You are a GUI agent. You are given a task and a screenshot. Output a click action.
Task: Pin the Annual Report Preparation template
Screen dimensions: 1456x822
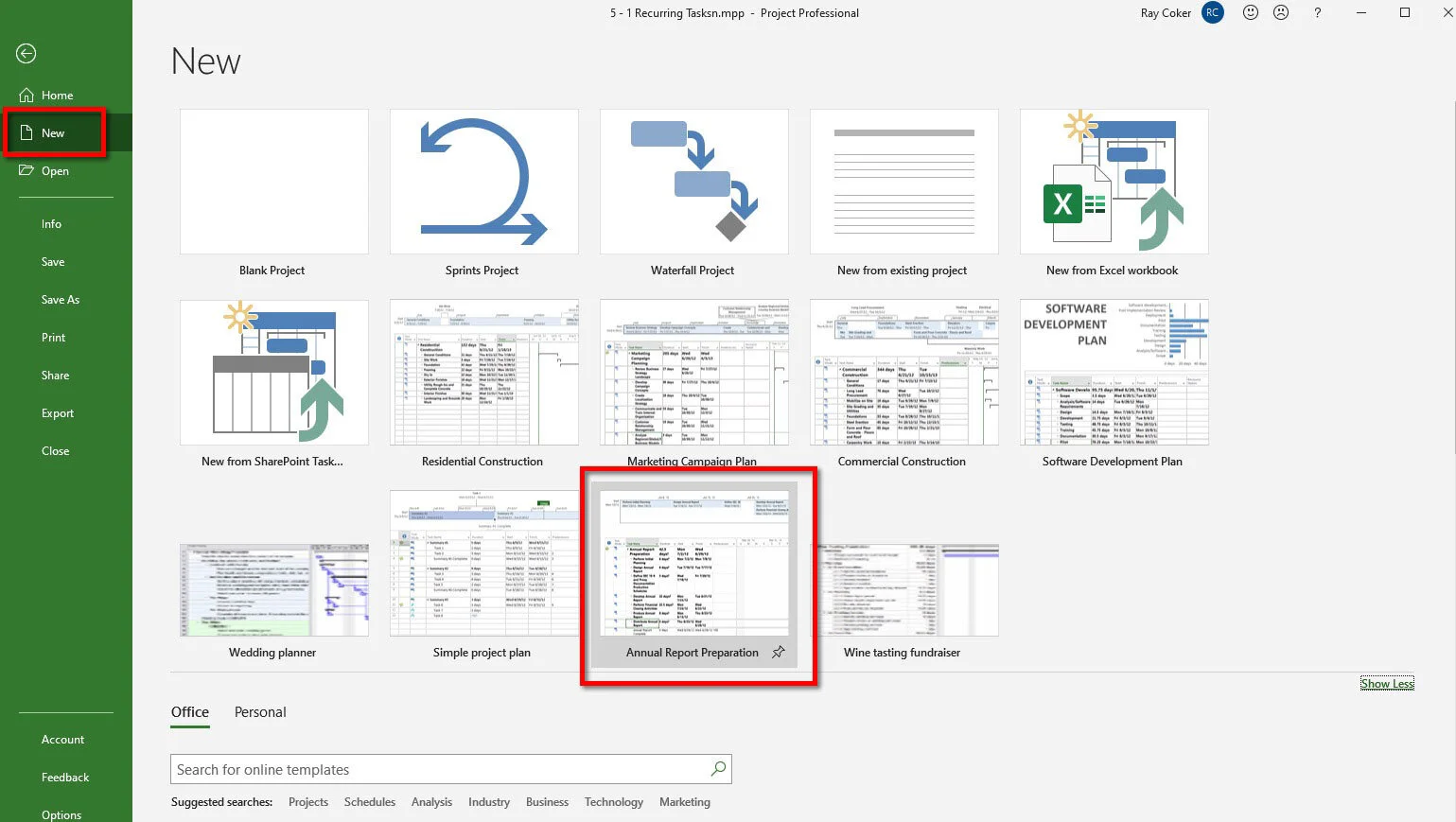[x=779, y=653]
